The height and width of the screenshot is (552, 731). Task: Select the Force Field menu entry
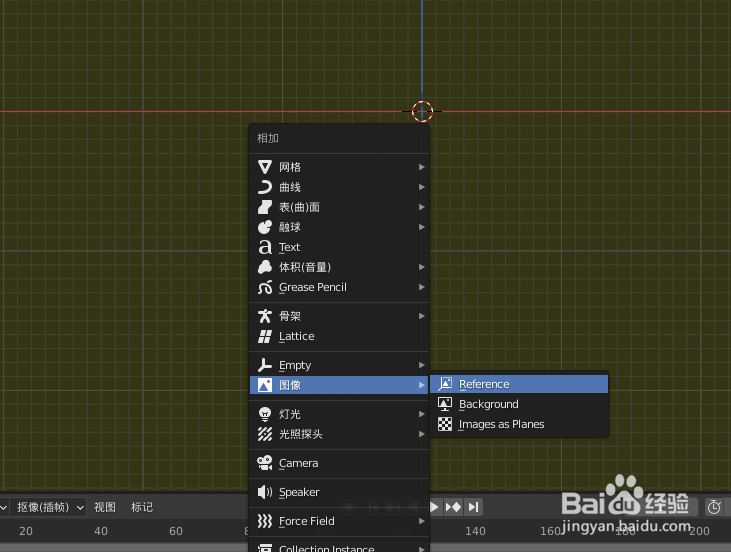pos(339,521)
